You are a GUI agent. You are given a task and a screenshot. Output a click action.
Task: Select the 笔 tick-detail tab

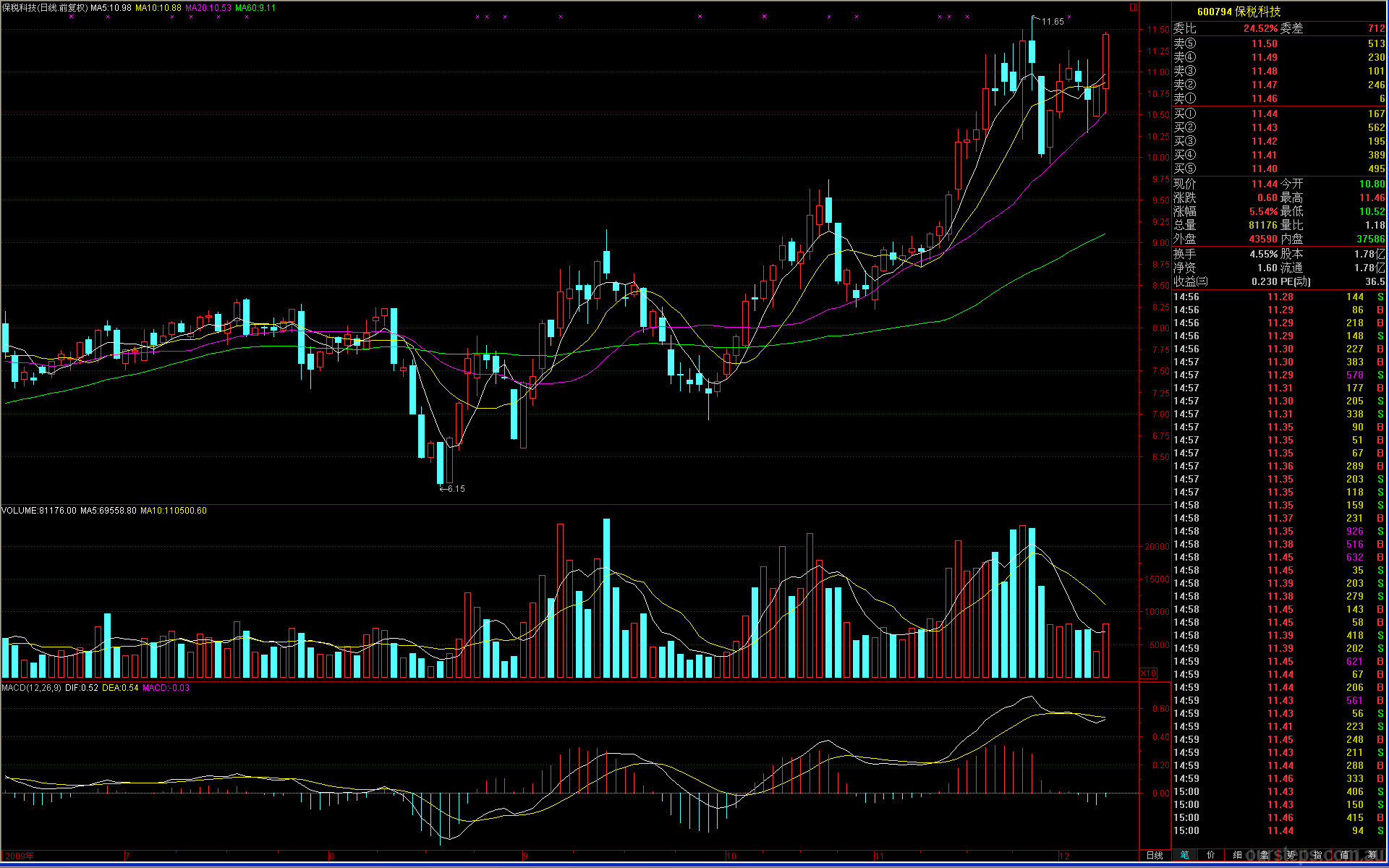point(1184,855)
